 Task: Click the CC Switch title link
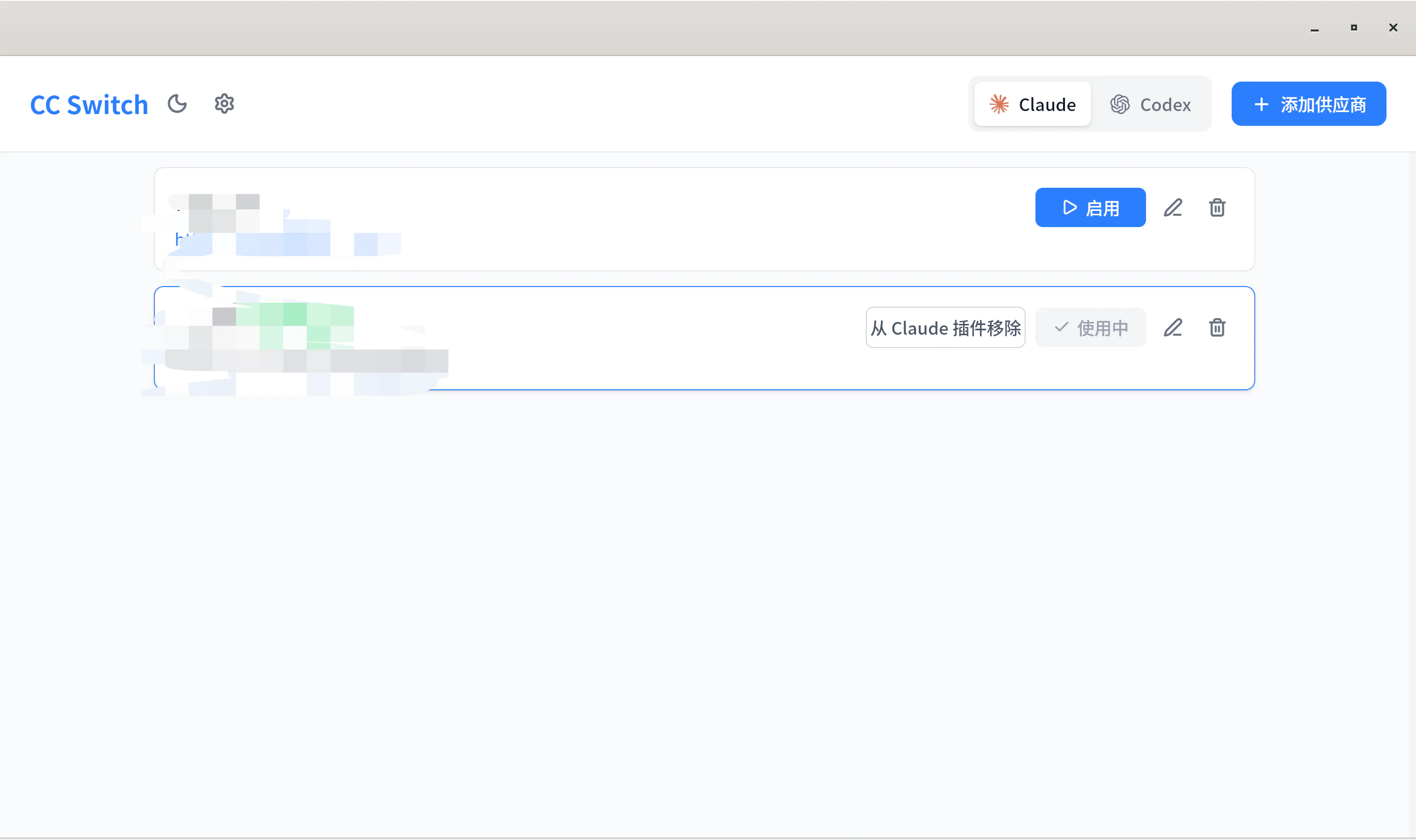(x=89, y=105)
